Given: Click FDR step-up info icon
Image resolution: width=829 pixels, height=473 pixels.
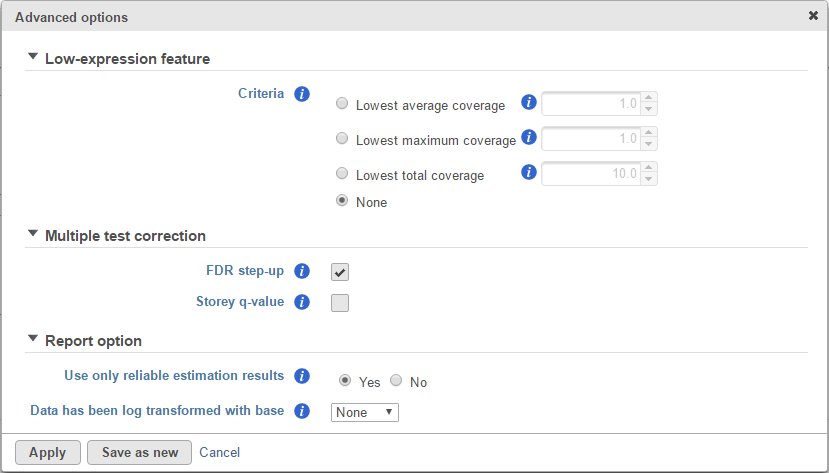Looking at the screenshot, I should click(302, 271).
